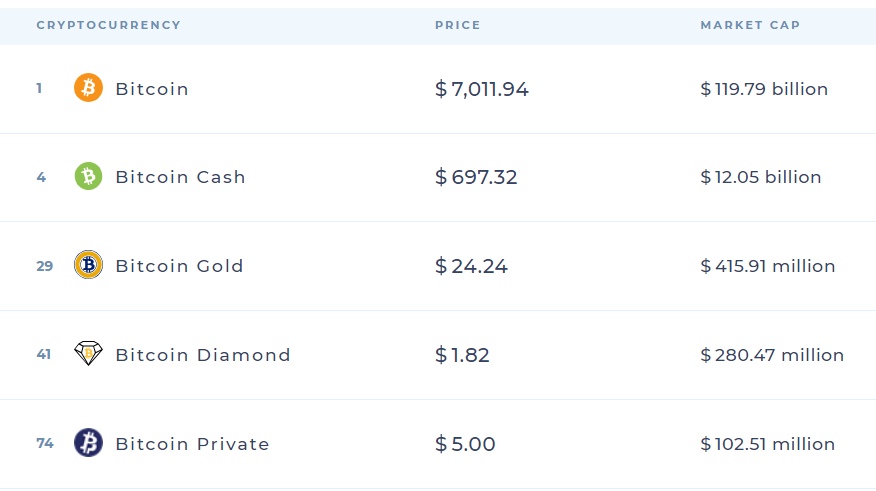Click the dark blue Bitcoin Private icon
This screenshot has width=876, height=491.
pos(88,443)
